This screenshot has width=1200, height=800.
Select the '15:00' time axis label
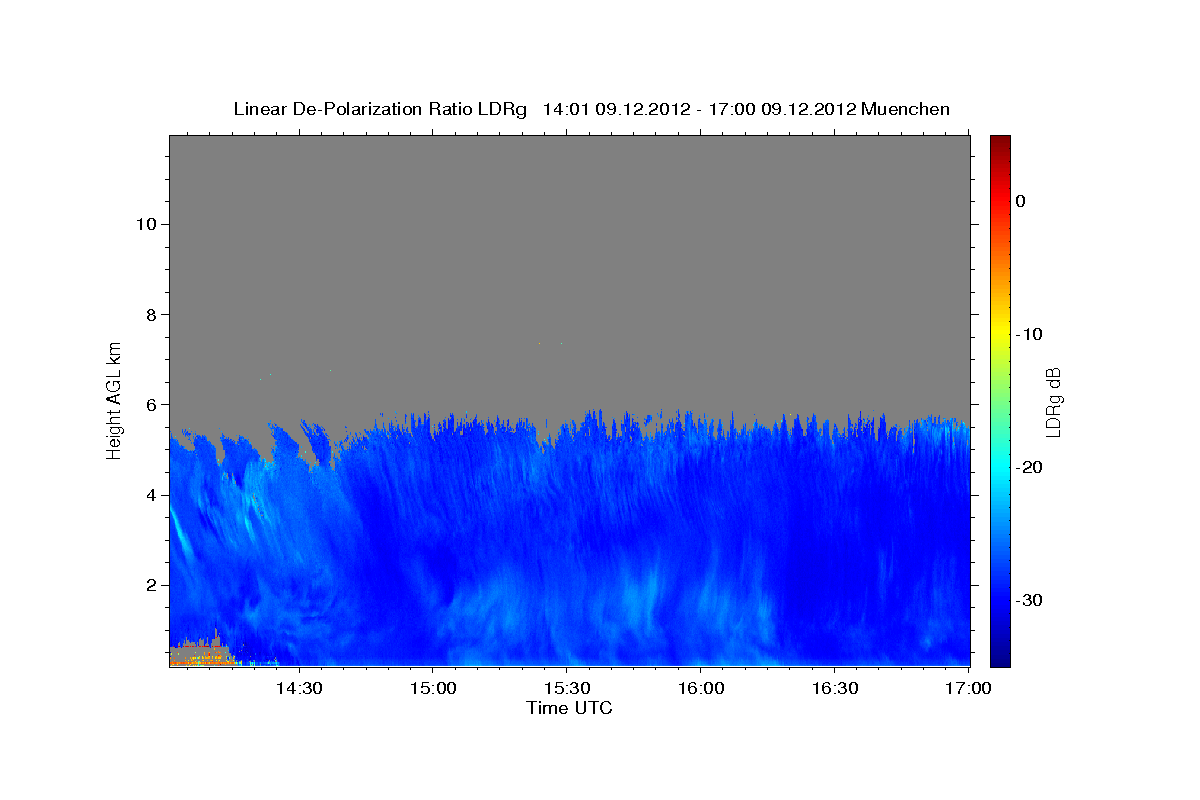tap(432, 688)
